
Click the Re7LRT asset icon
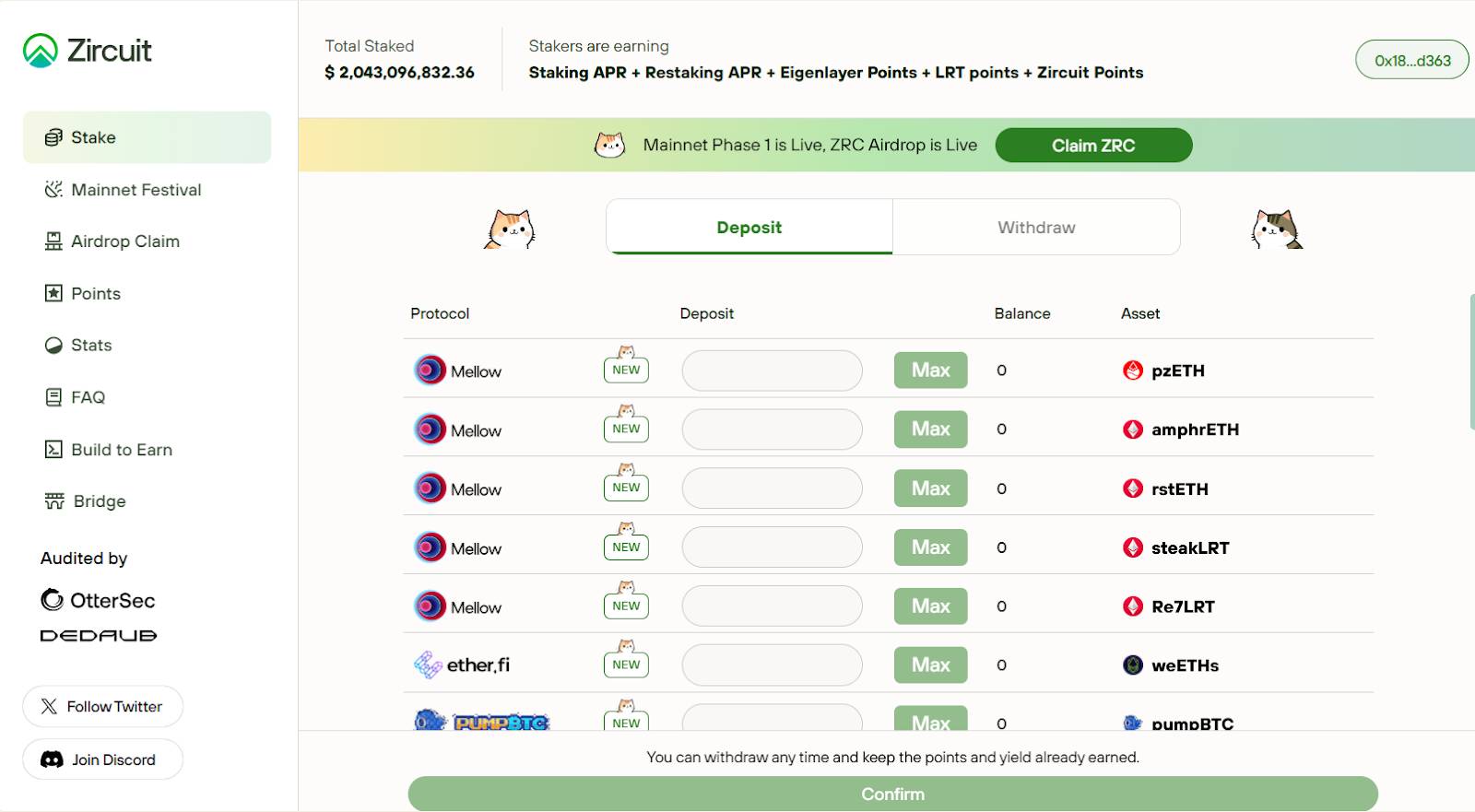1133,606
